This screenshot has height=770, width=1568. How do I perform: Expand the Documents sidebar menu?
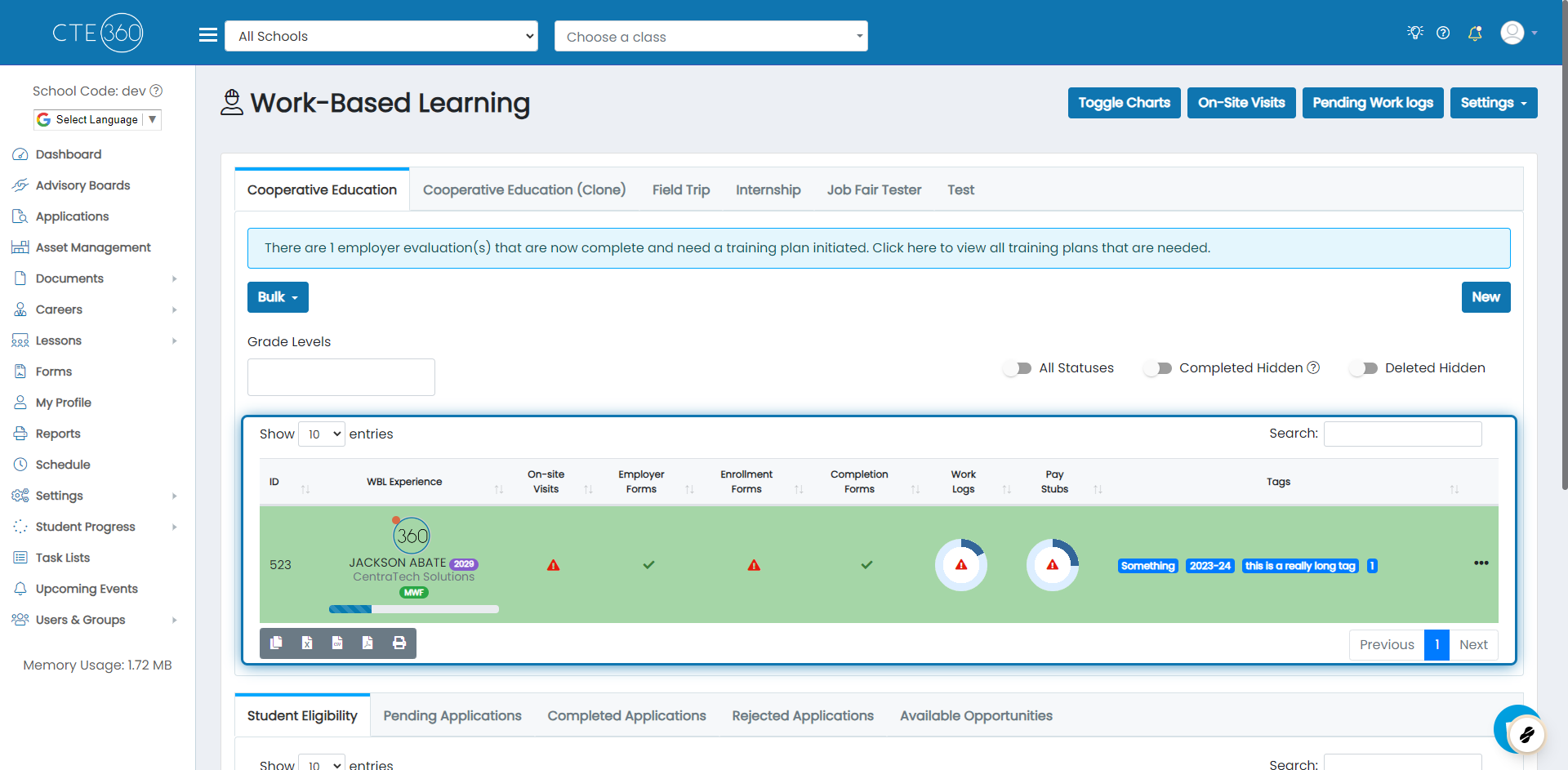coord(96,278)
